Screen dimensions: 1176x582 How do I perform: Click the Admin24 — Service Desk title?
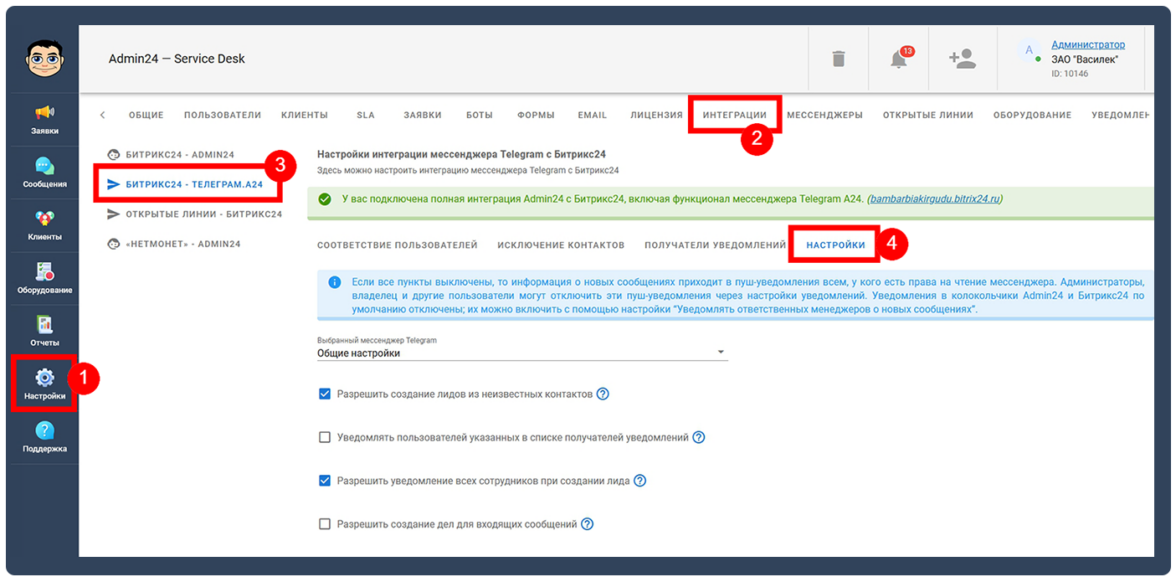[x=177, y=58]
